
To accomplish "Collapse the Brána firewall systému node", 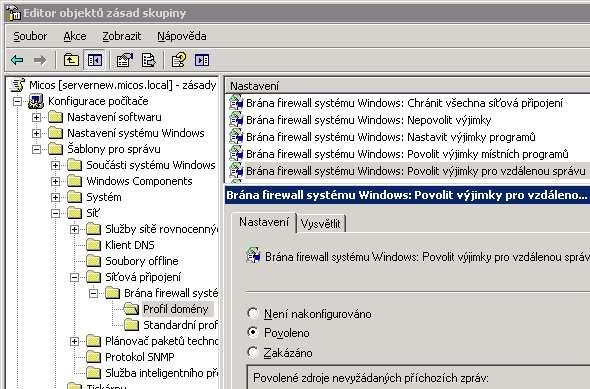I will (x=93, y=293).
